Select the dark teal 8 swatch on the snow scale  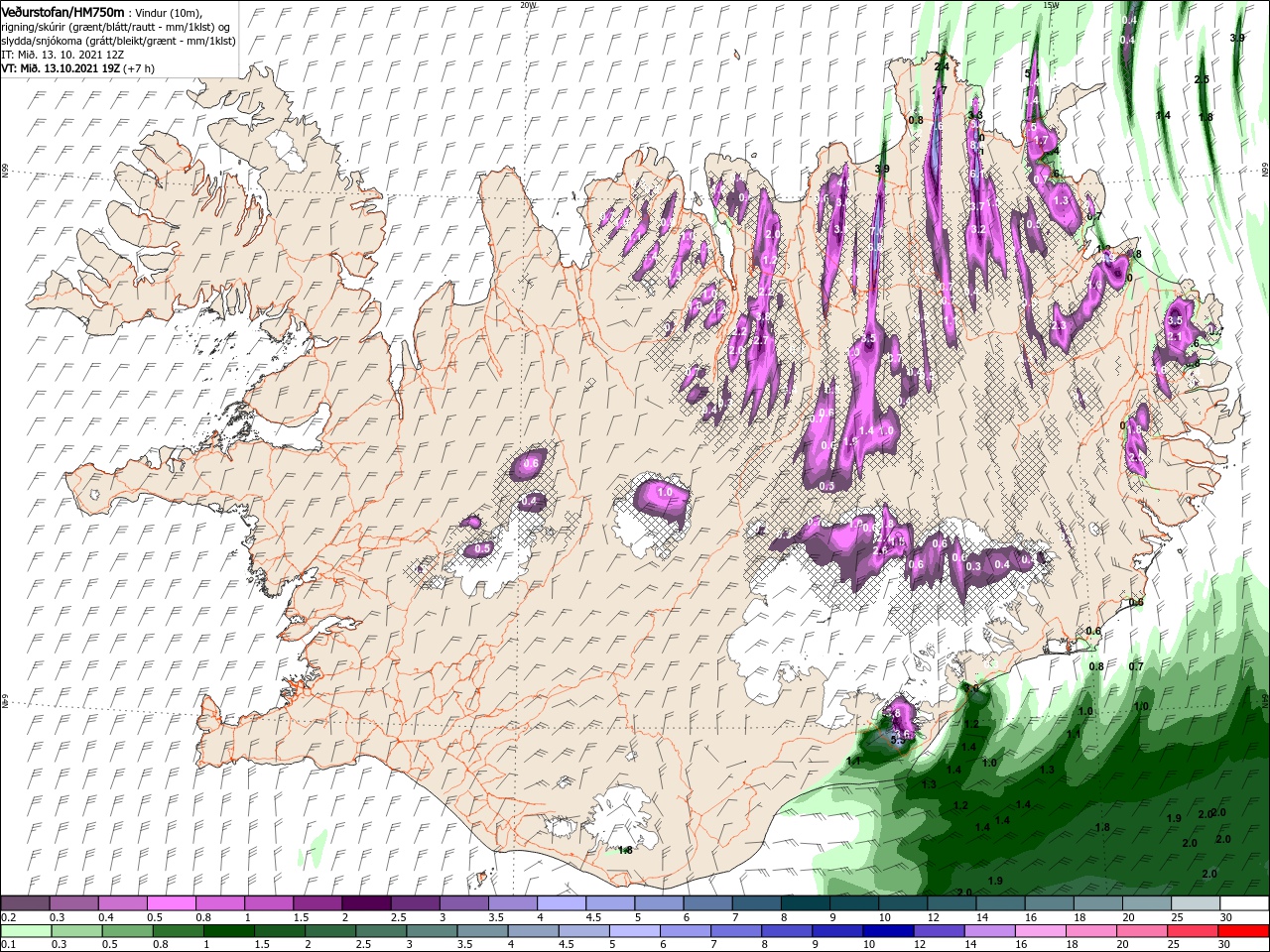pos(804,903)
